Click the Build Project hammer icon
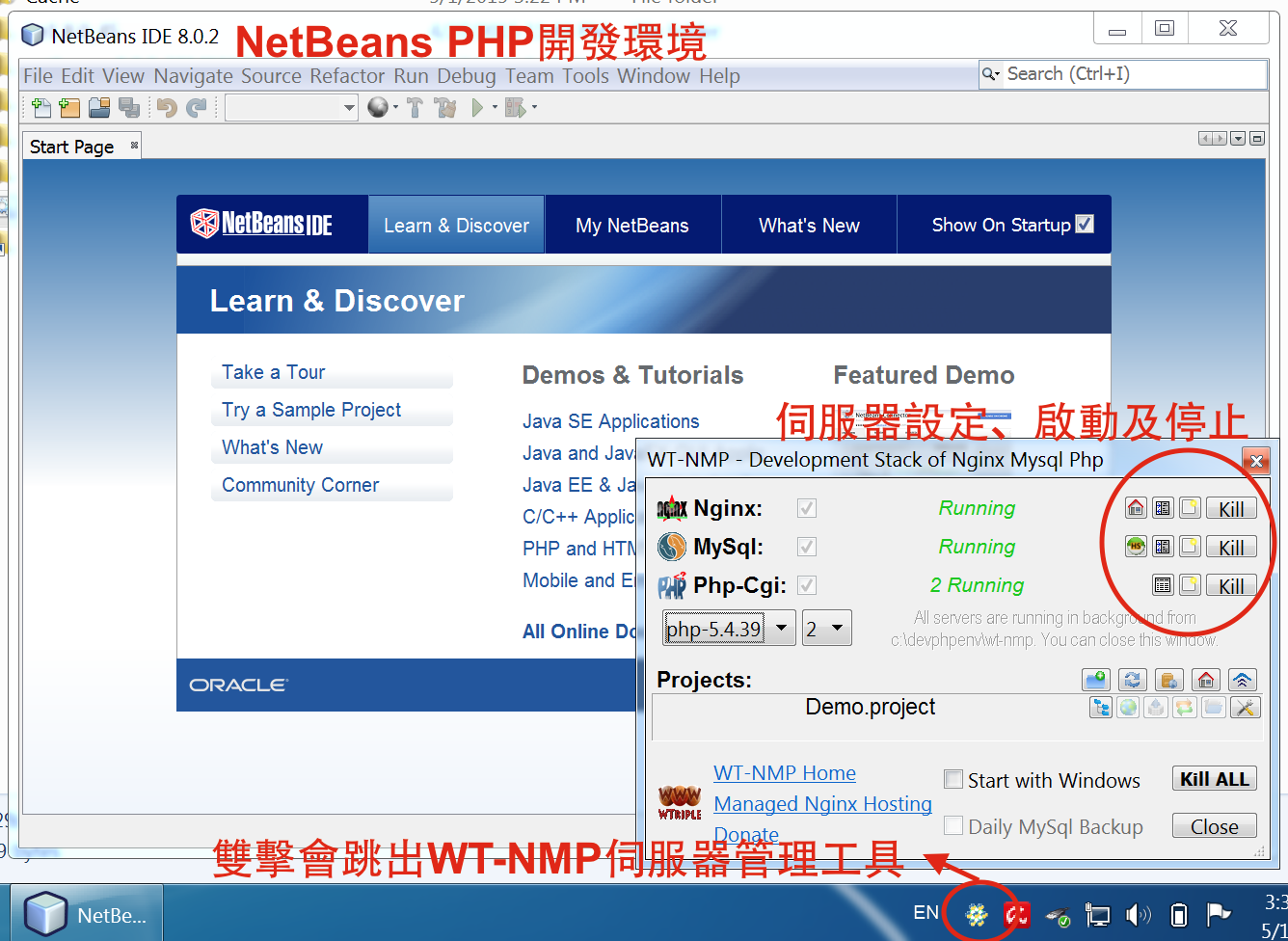The image size is (1288, 941). [x=415, y=108]
